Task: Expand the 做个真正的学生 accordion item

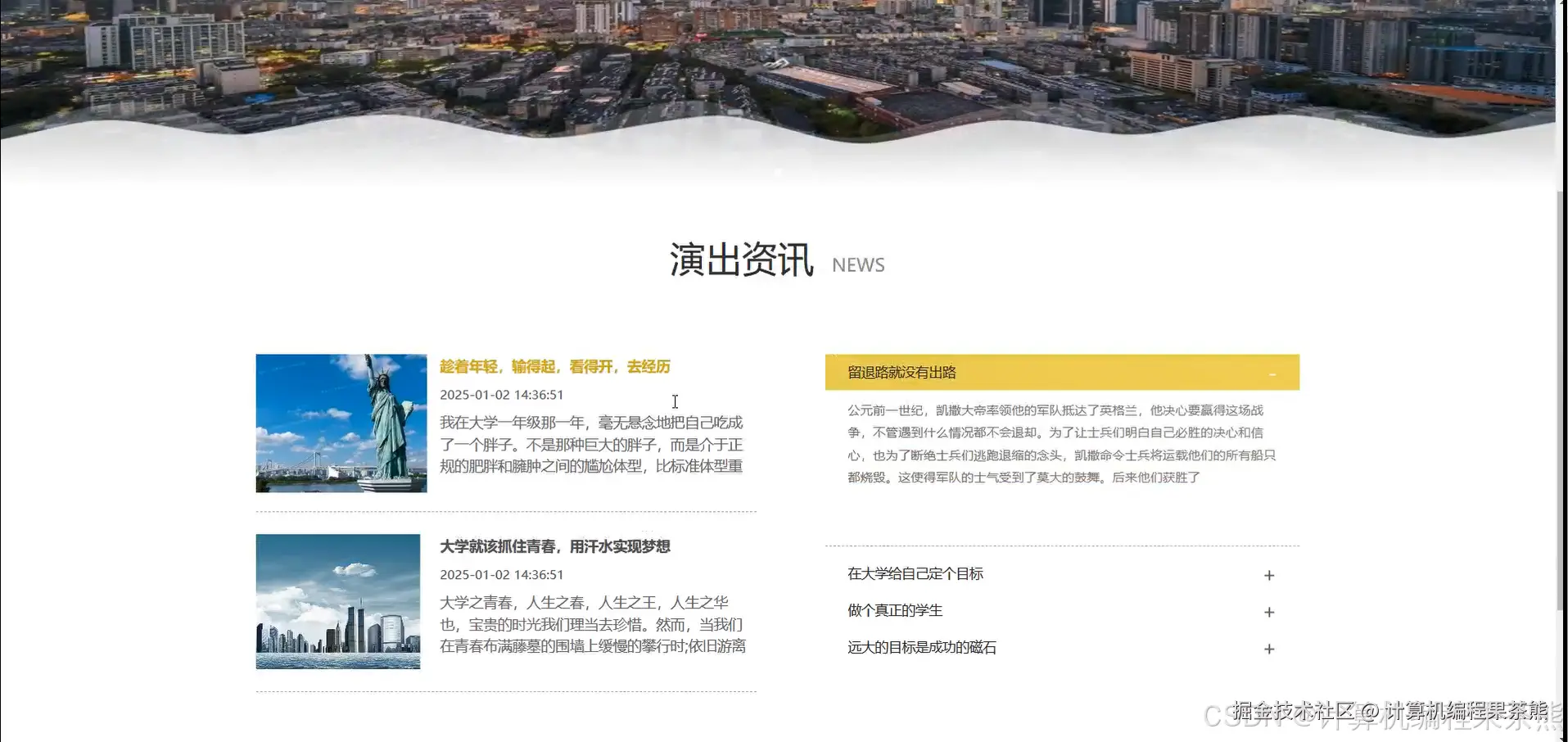Action: [895, 610]
